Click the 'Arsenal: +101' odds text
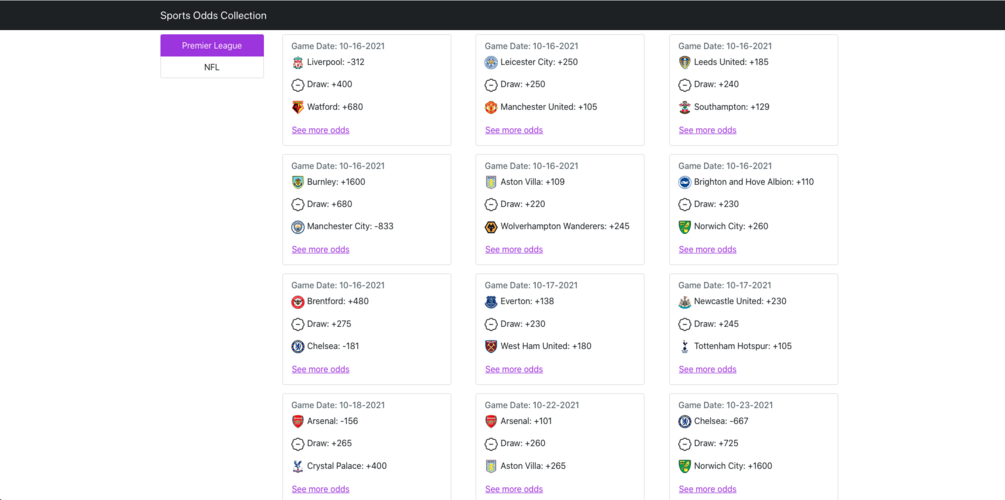 click(x=527, y=421)
